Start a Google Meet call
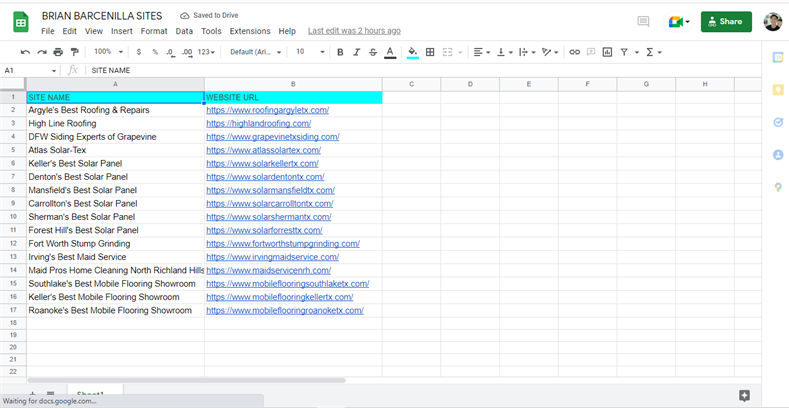The image size is (789, 408). [x=678, y=22]
